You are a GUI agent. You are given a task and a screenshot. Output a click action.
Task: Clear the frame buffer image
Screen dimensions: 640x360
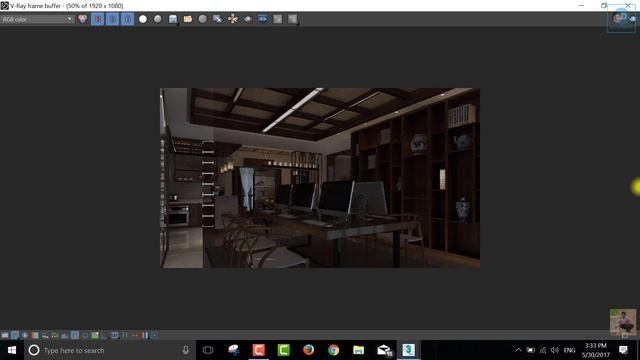click(202, 19)
